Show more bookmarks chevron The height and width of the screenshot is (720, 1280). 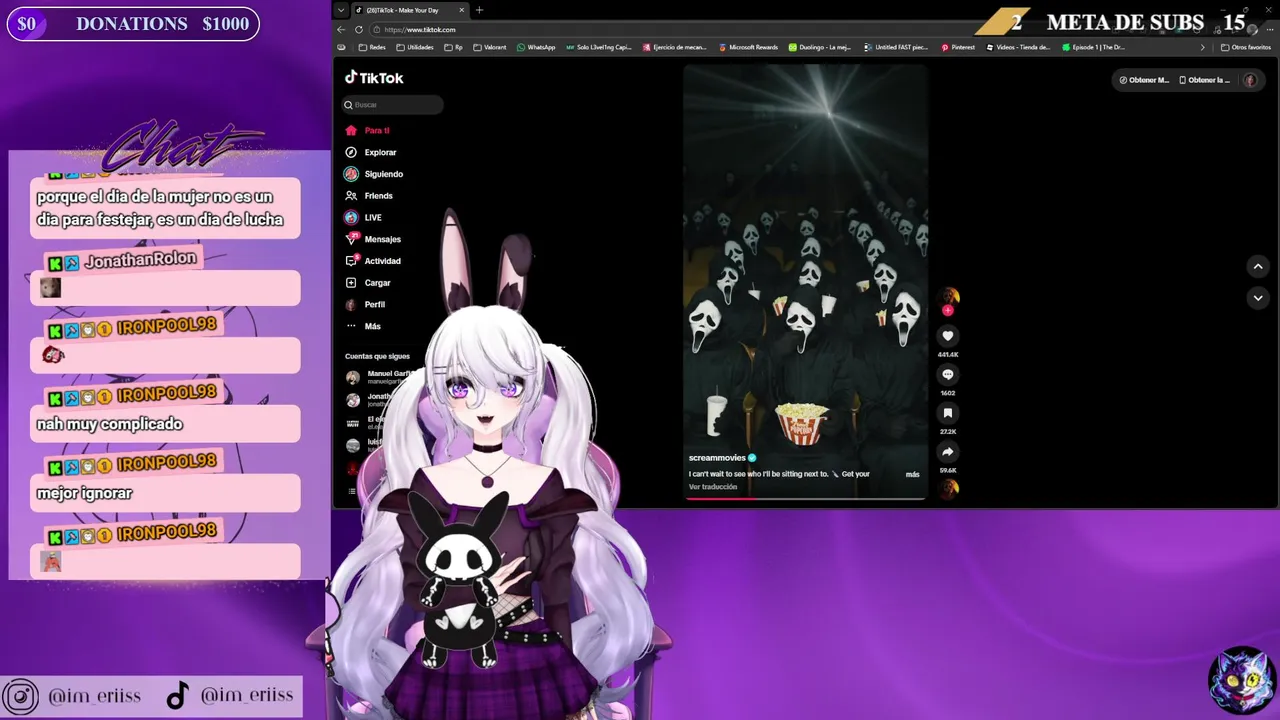(1203, 47)
